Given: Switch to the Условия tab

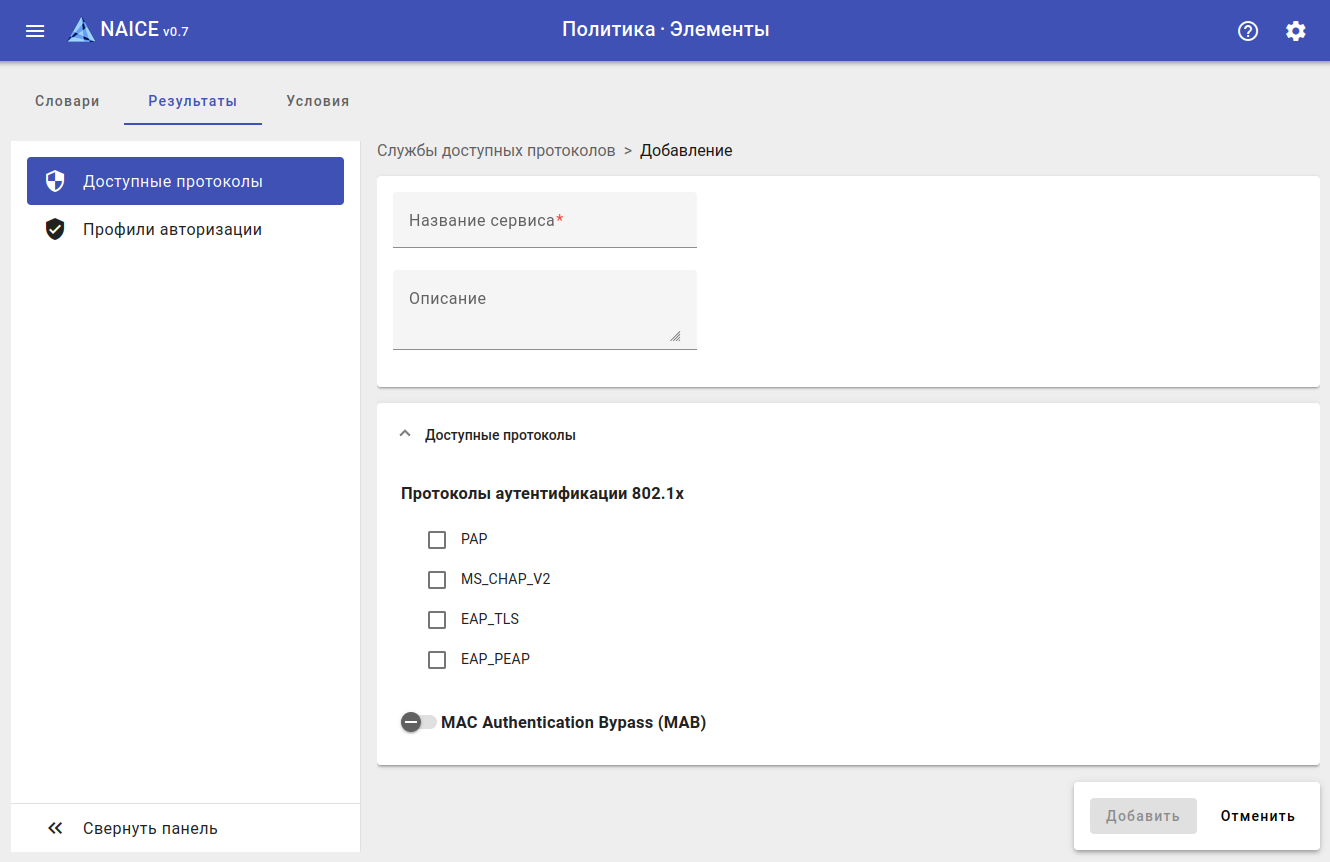Looking at the screenshot, I should point(317,101).
